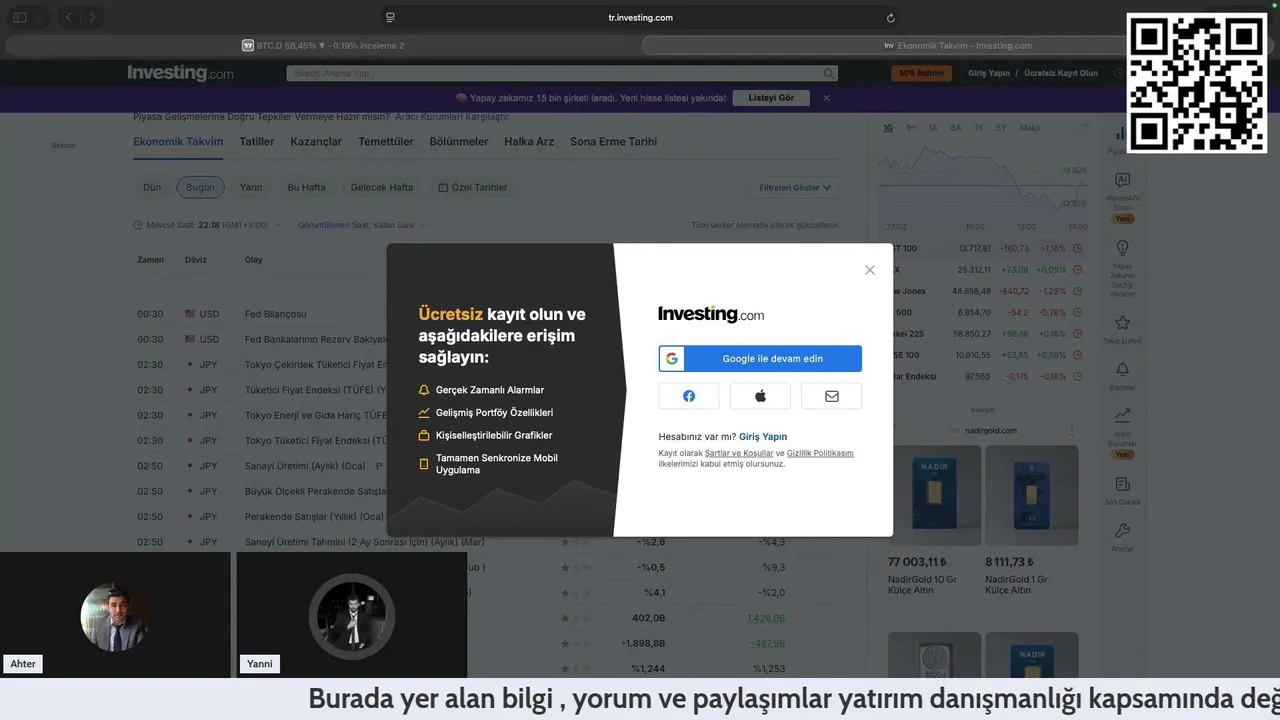Select the Yarın date filter
The height and width of the screenshot is (720, 1280).
click(x=251, y=187)
